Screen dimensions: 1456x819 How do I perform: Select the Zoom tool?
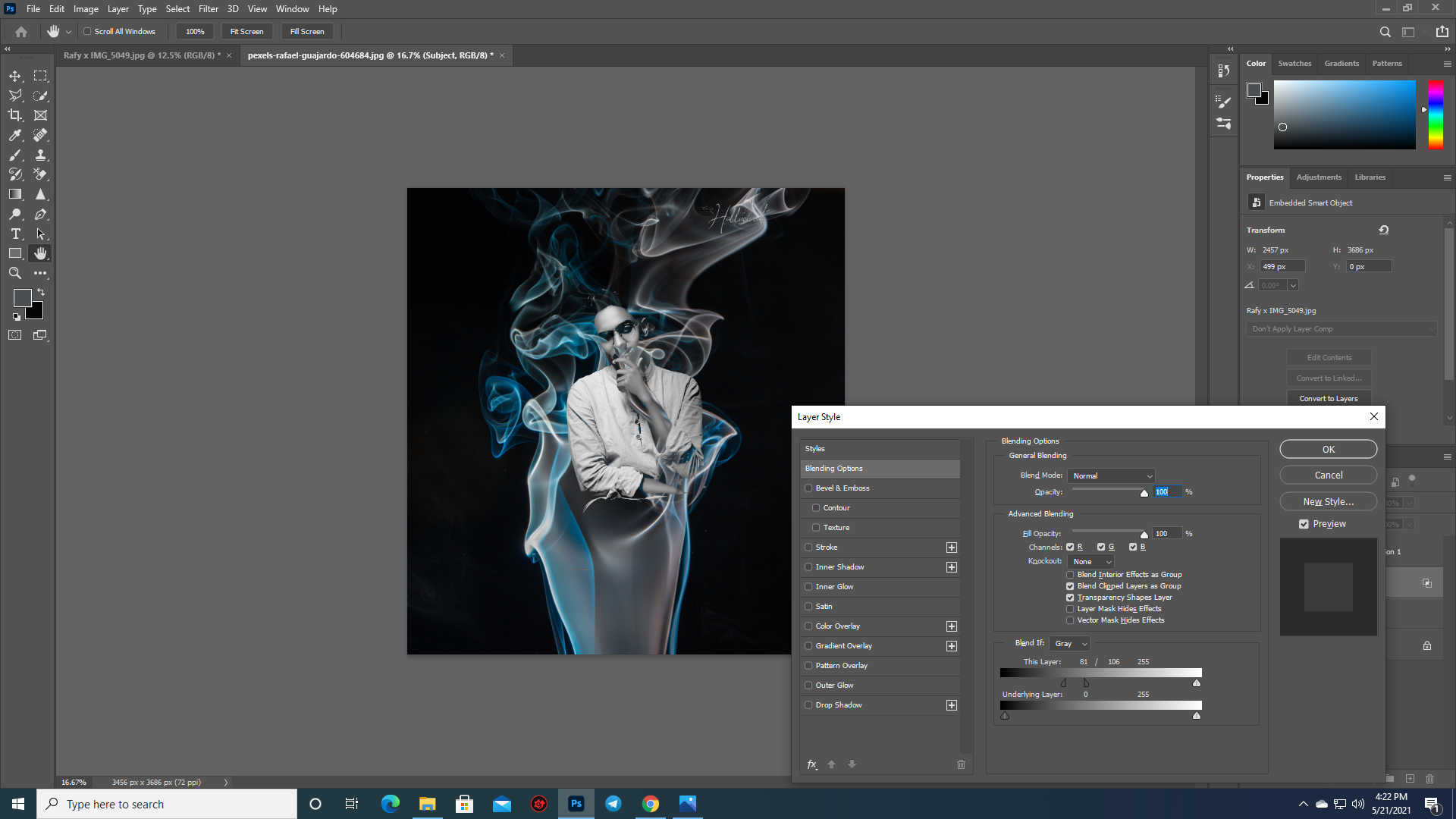pyautogui.click(x=15, y=273)
